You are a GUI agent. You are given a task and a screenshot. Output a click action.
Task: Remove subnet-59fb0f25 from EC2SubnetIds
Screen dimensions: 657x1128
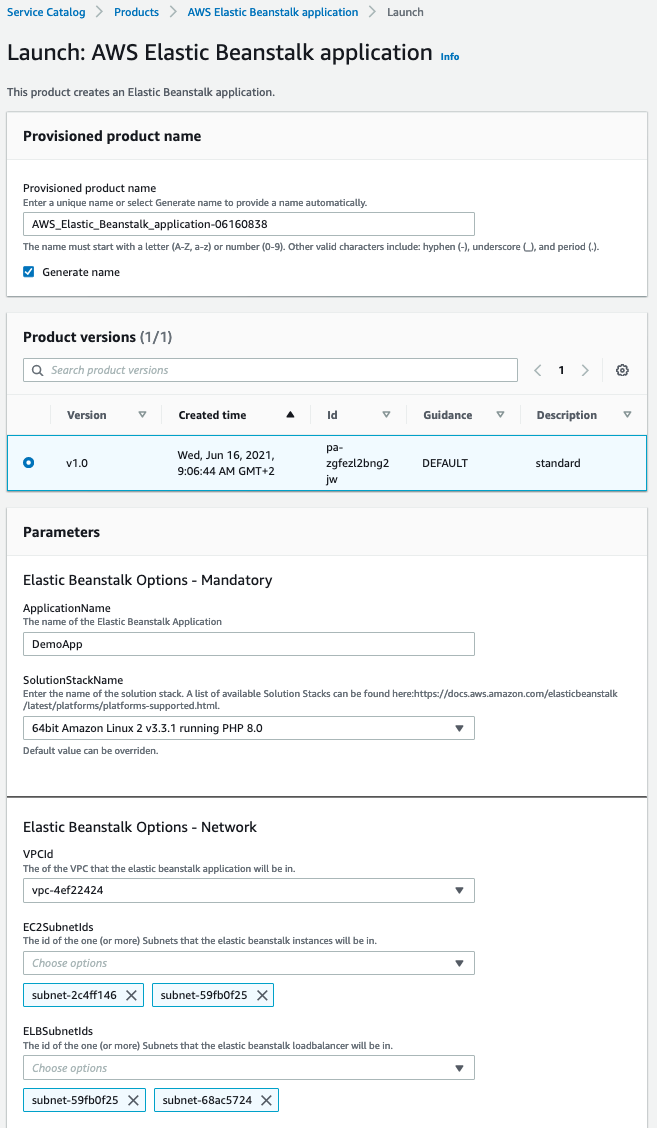pos(262,996)
